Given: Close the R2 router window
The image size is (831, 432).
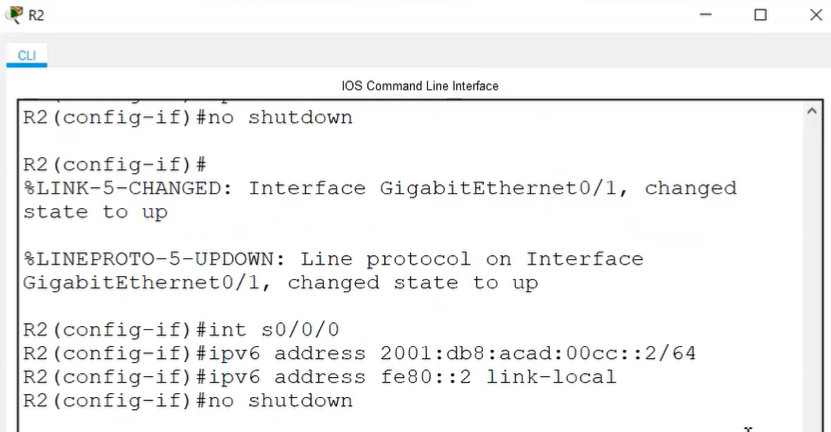Looking at the screenshot, I should tap(816, 15).
